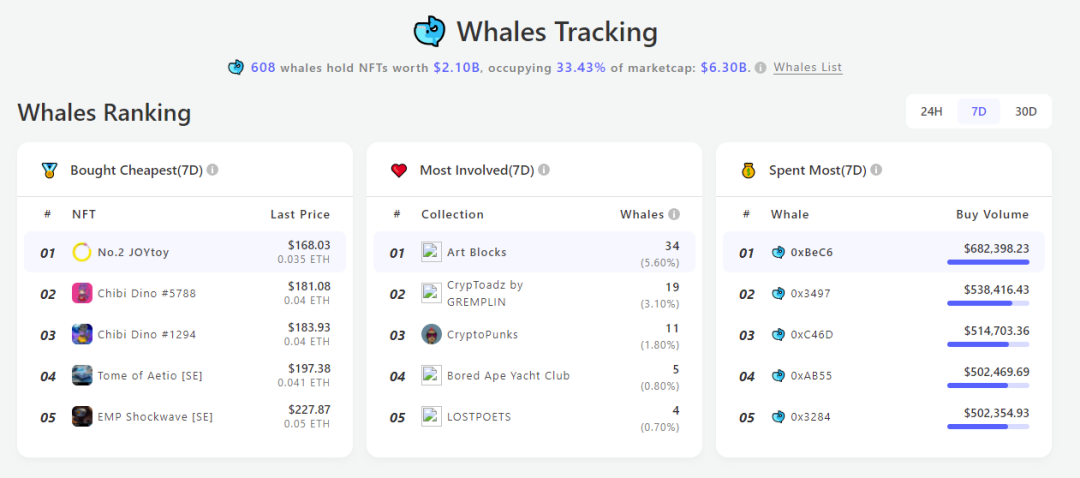This screenshot has width=1080, height=478.
Task: Click Chibi Dino #1294 thumbnail
Action: click(x=82, y=335)
